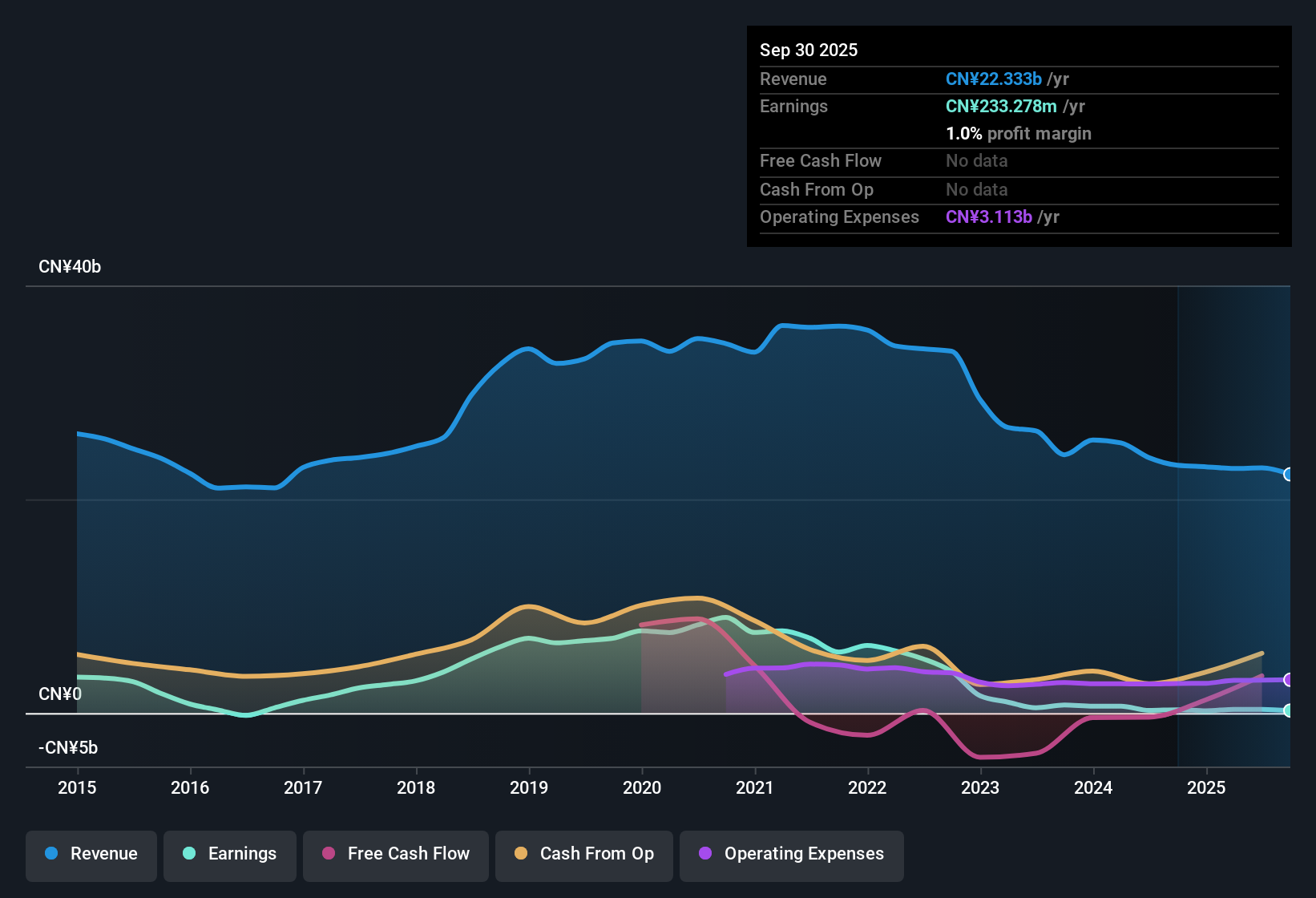Click the orange Cash From Op legend dot
The width and height of the screenshot is (1316, 898).
(520, 855)
